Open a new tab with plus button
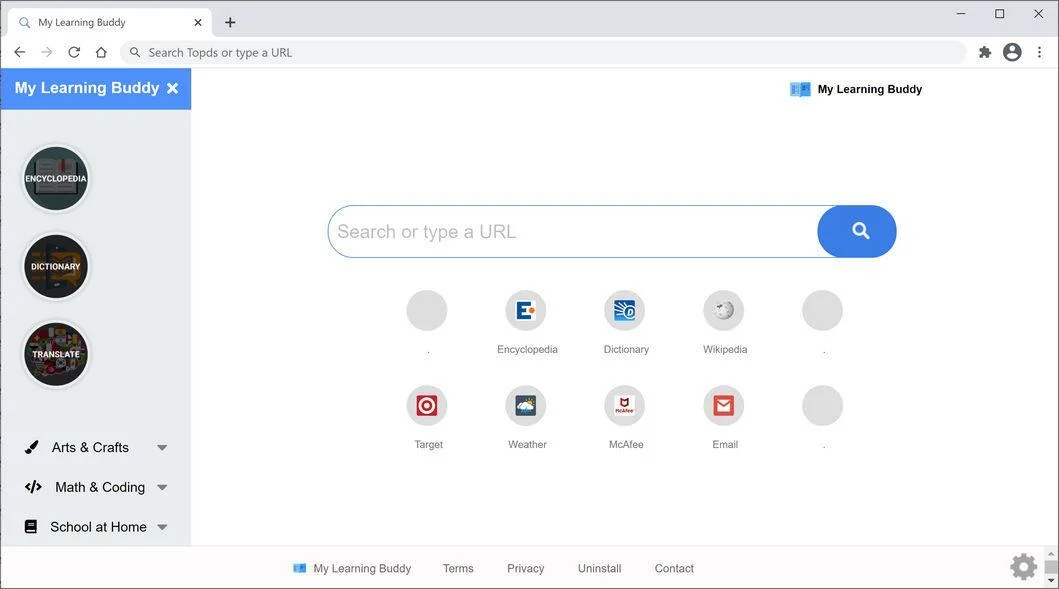The width and height of the screenshot is (1059, 589). pos(230,22)
